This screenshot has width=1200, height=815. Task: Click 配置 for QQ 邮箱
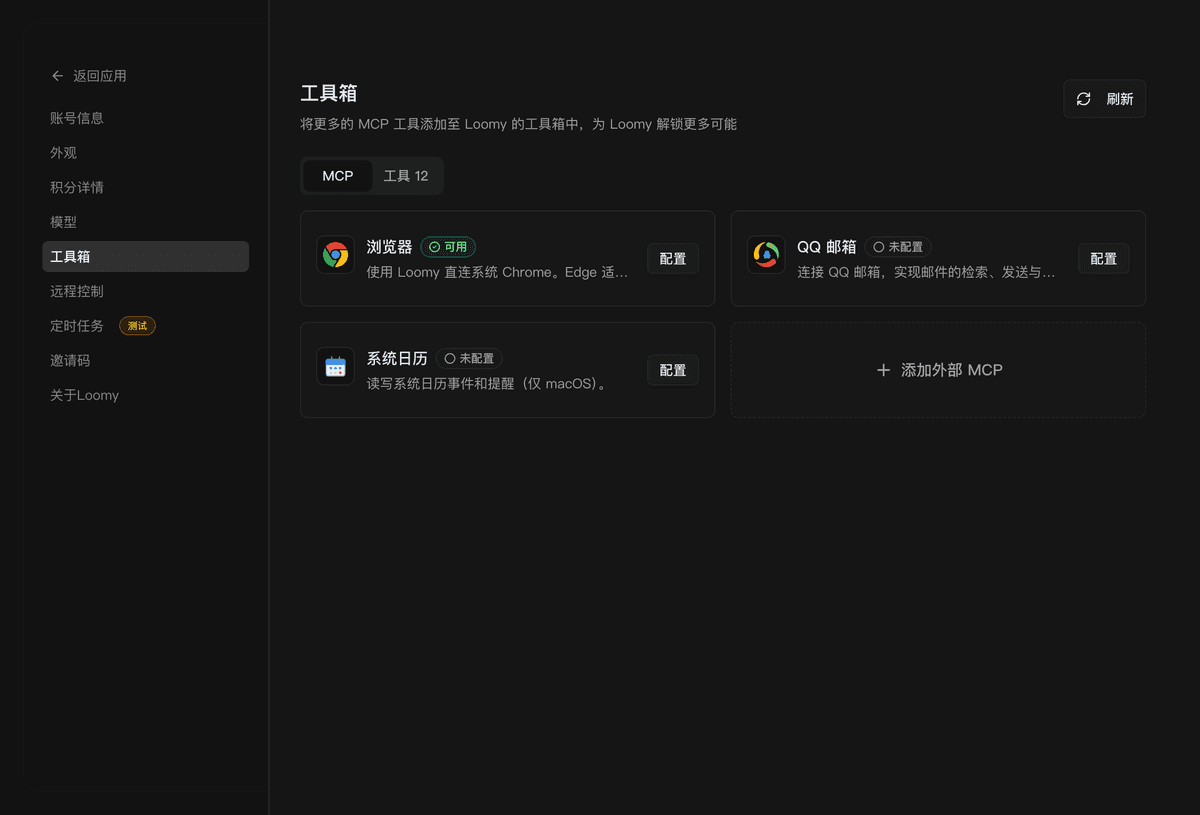1103,258
